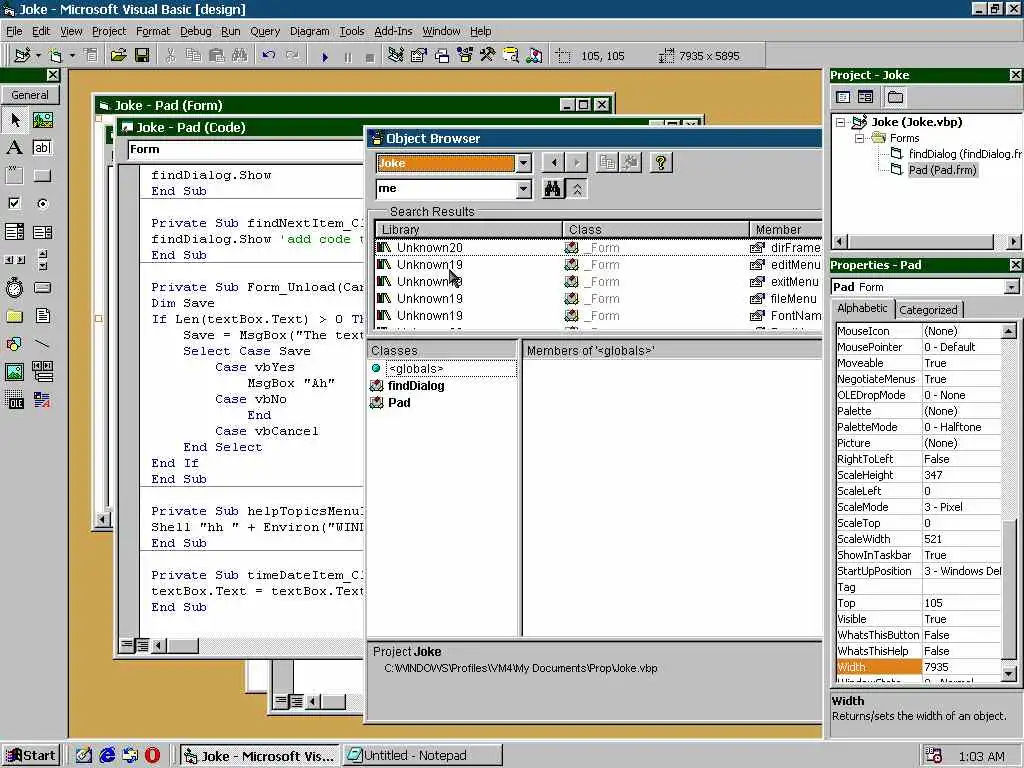Click the Object Browser help question-mark icon
The width and height of the screenshot is (1024, 768).
(660, 163)
